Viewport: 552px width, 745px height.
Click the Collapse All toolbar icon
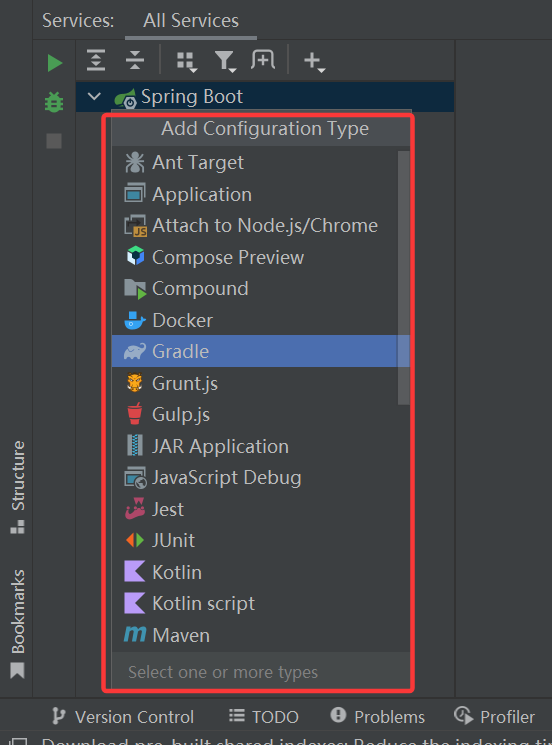click(x=135, y=60)
